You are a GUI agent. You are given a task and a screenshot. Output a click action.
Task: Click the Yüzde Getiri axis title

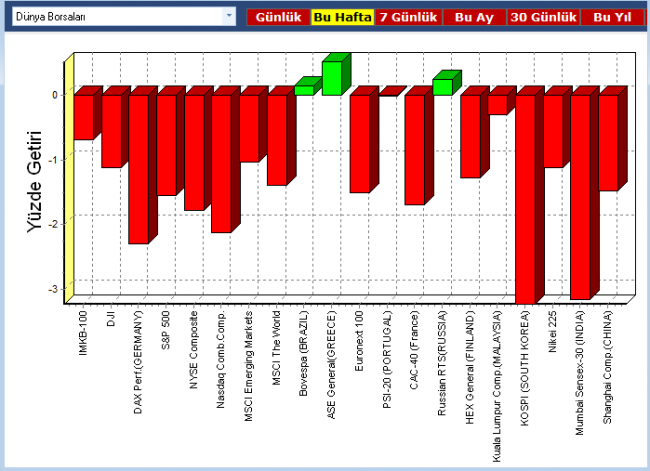pyautogui.click(x=35, y=182)
